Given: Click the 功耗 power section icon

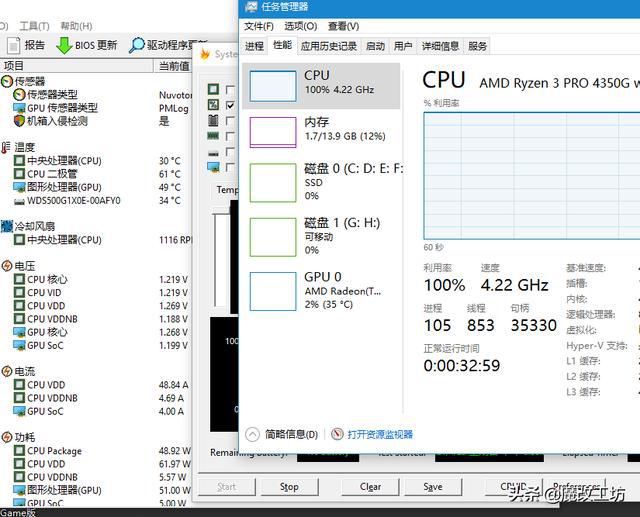Looking at the screenshot, I should tap(7, 437).
